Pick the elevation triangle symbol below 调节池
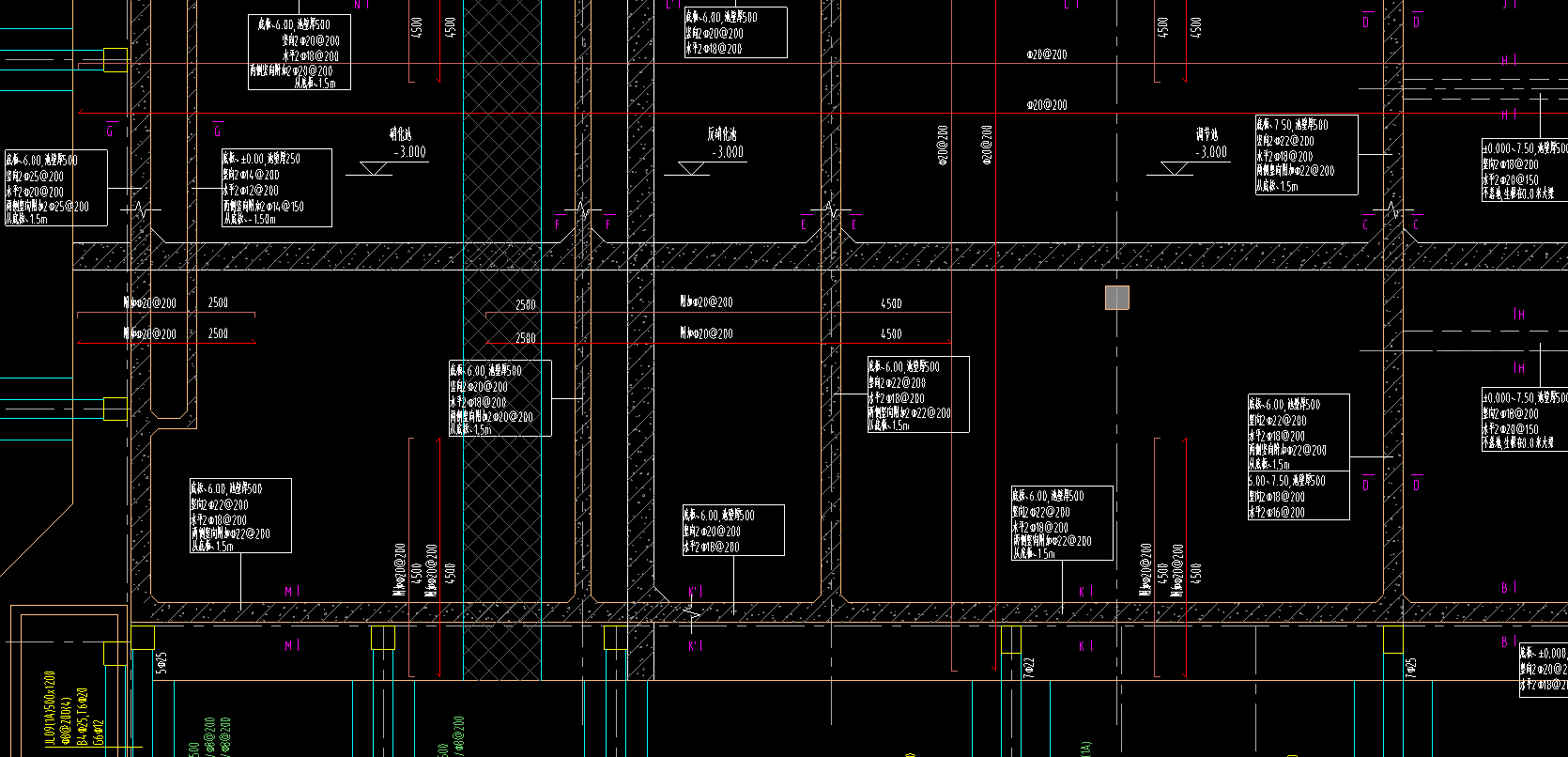The width and height of the screenshot is (1568, 757). [1176, 169]
